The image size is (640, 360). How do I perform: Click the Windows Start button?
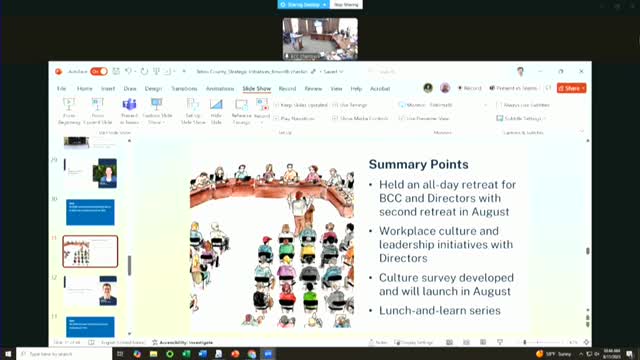8,354
